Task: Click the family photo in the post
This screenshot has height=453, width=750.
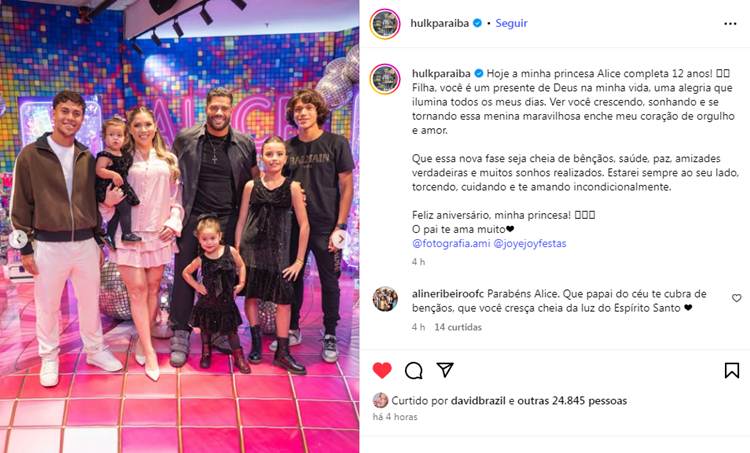Action: pyautogui.click(x=179, y=226)
